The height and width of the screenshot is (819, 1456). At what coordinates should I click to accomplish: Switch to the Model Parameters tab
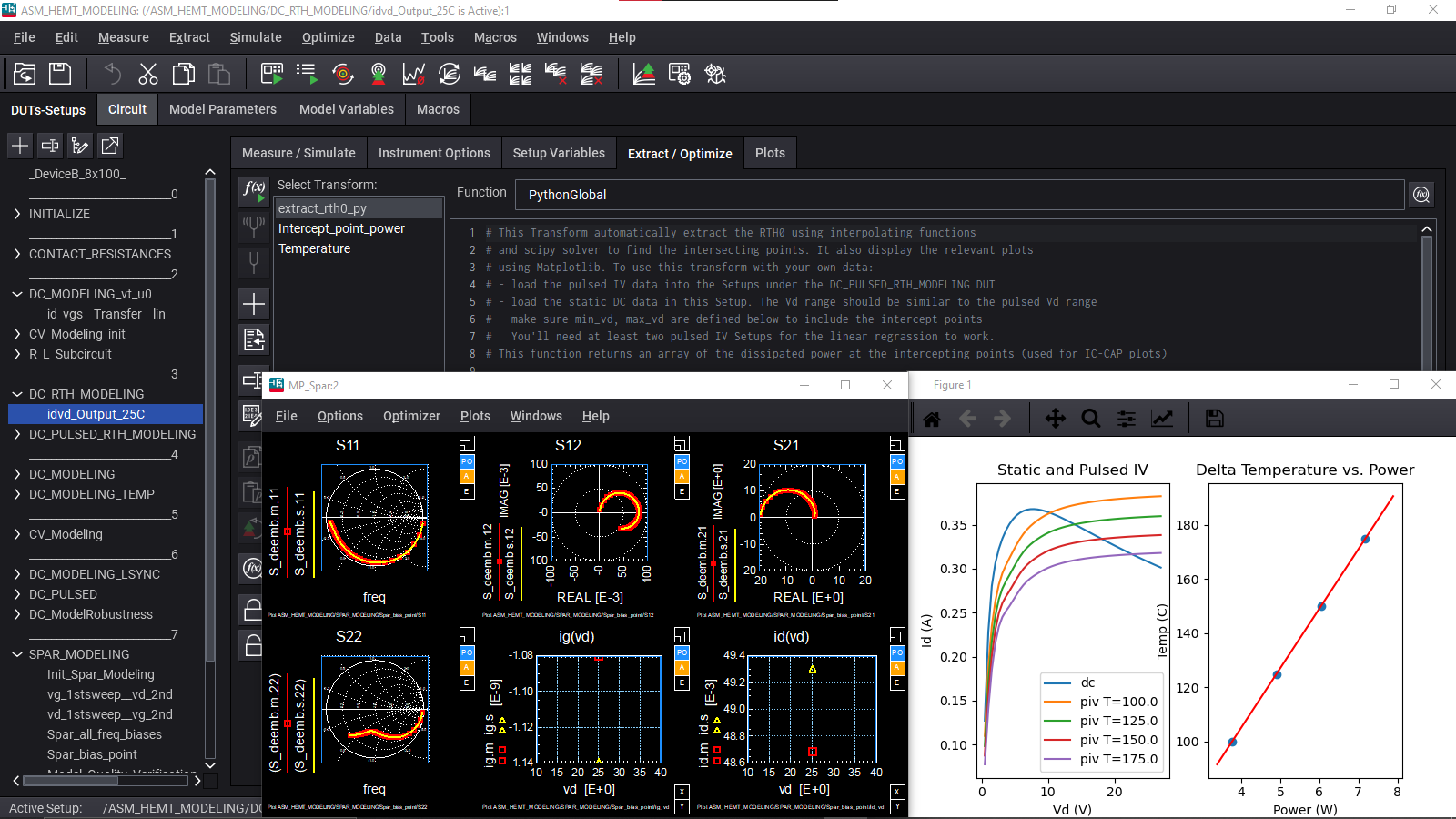click(x=222, y=109)
